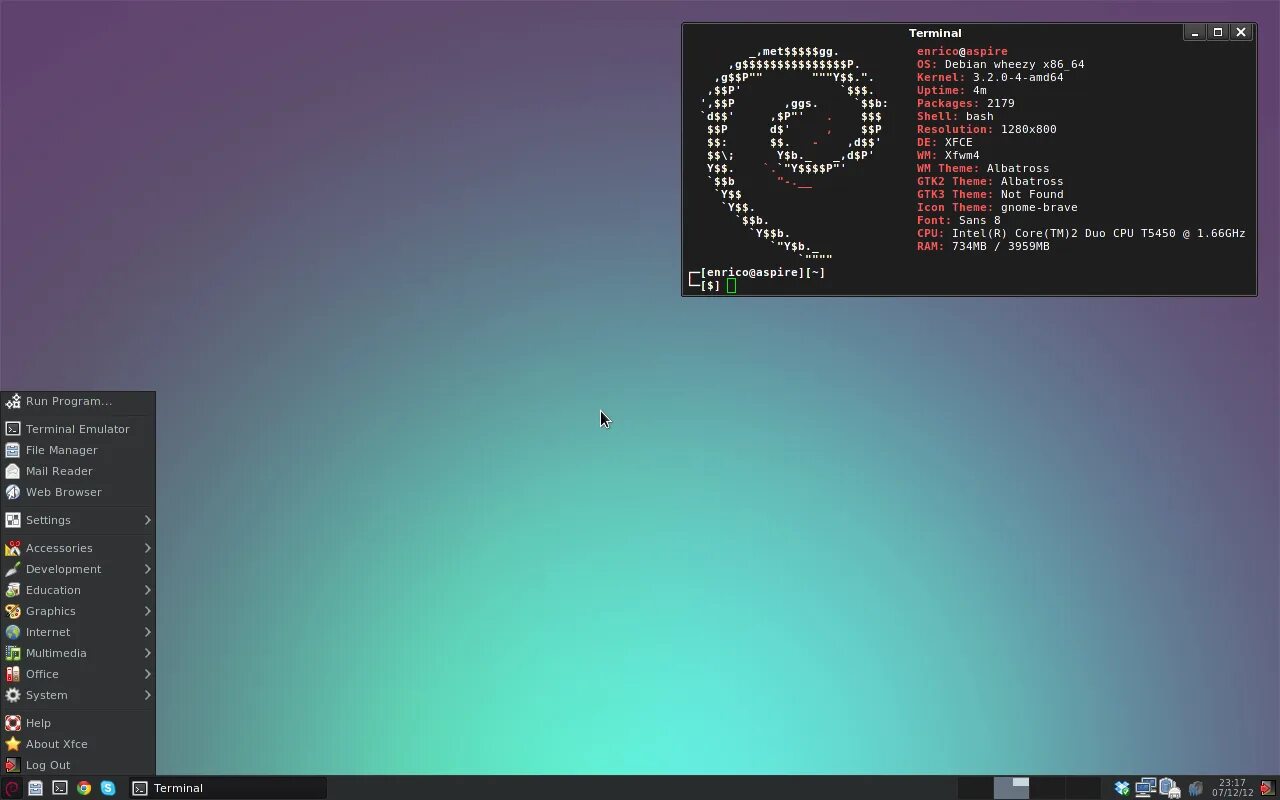Screen dimensions: 1280x800
Task: Click the CPU Intel Core 2 Duo line
Action: (x=1081, y=233)
